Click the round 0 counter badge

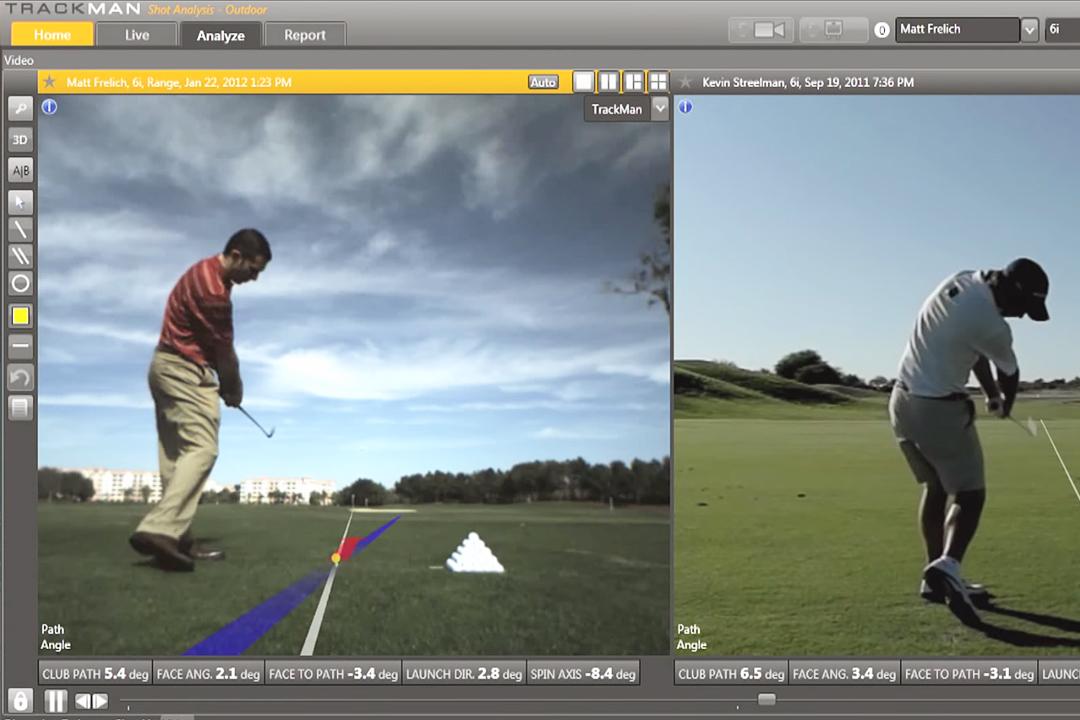[x=882, y=30]
